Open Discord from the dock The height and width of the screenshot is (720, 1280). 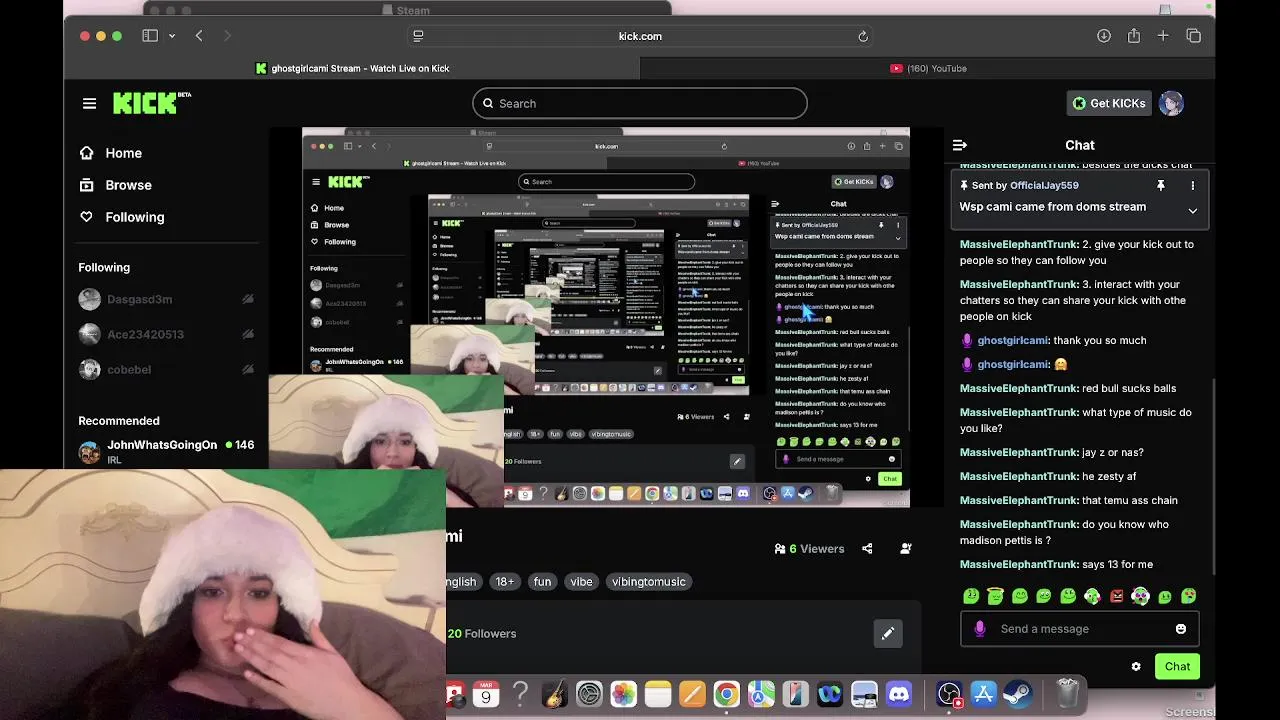pos(898,693)
